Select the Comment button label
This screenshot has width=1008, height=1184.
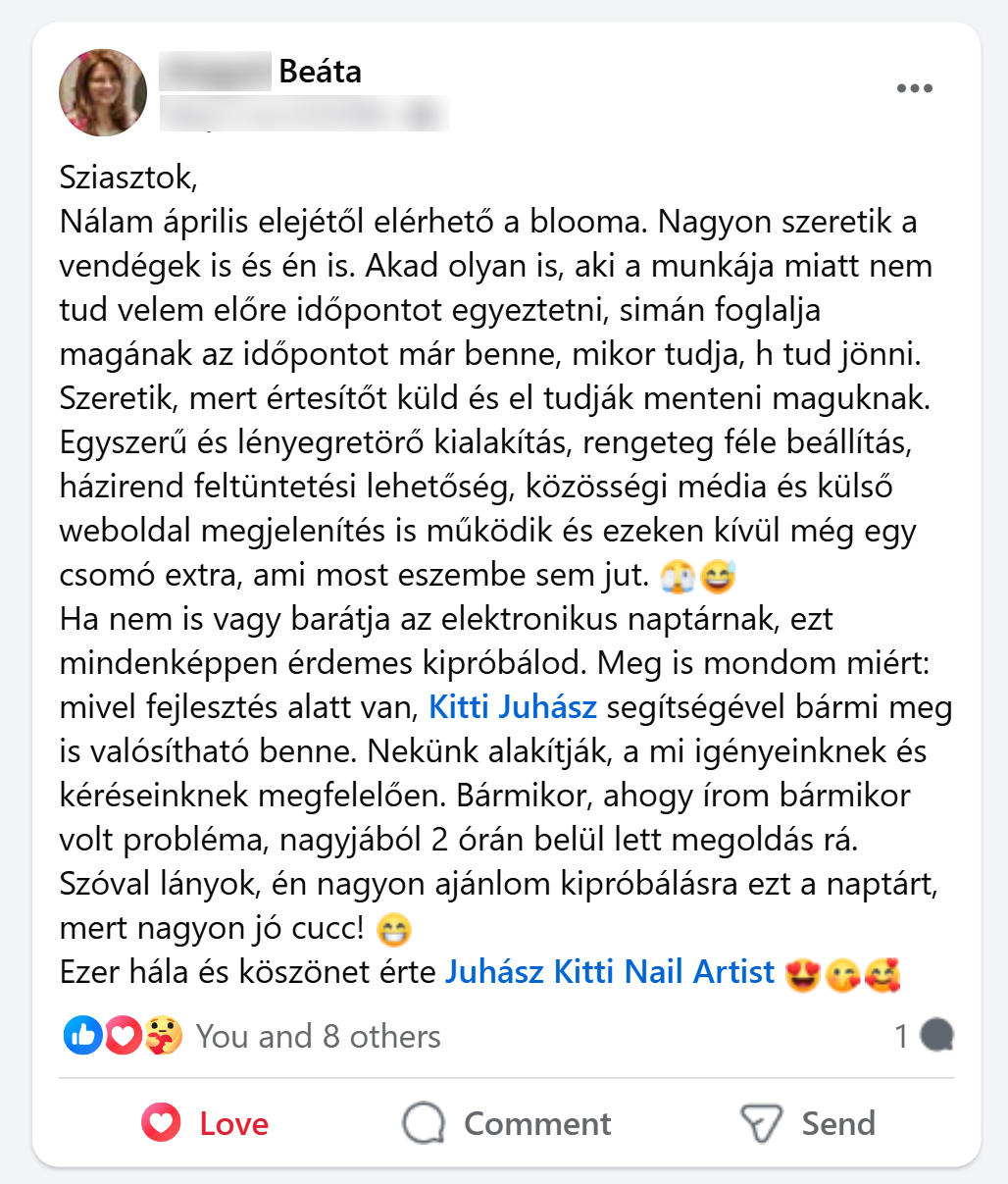537,1123
